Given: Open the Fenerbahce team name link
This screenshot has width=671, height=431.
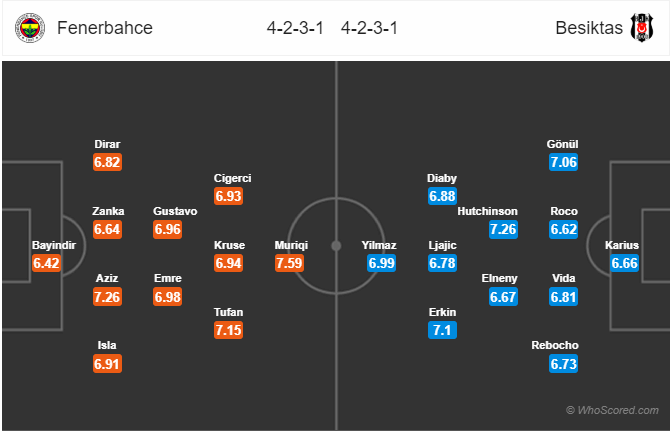Looking at the screenshot, I should pos(105,28).
